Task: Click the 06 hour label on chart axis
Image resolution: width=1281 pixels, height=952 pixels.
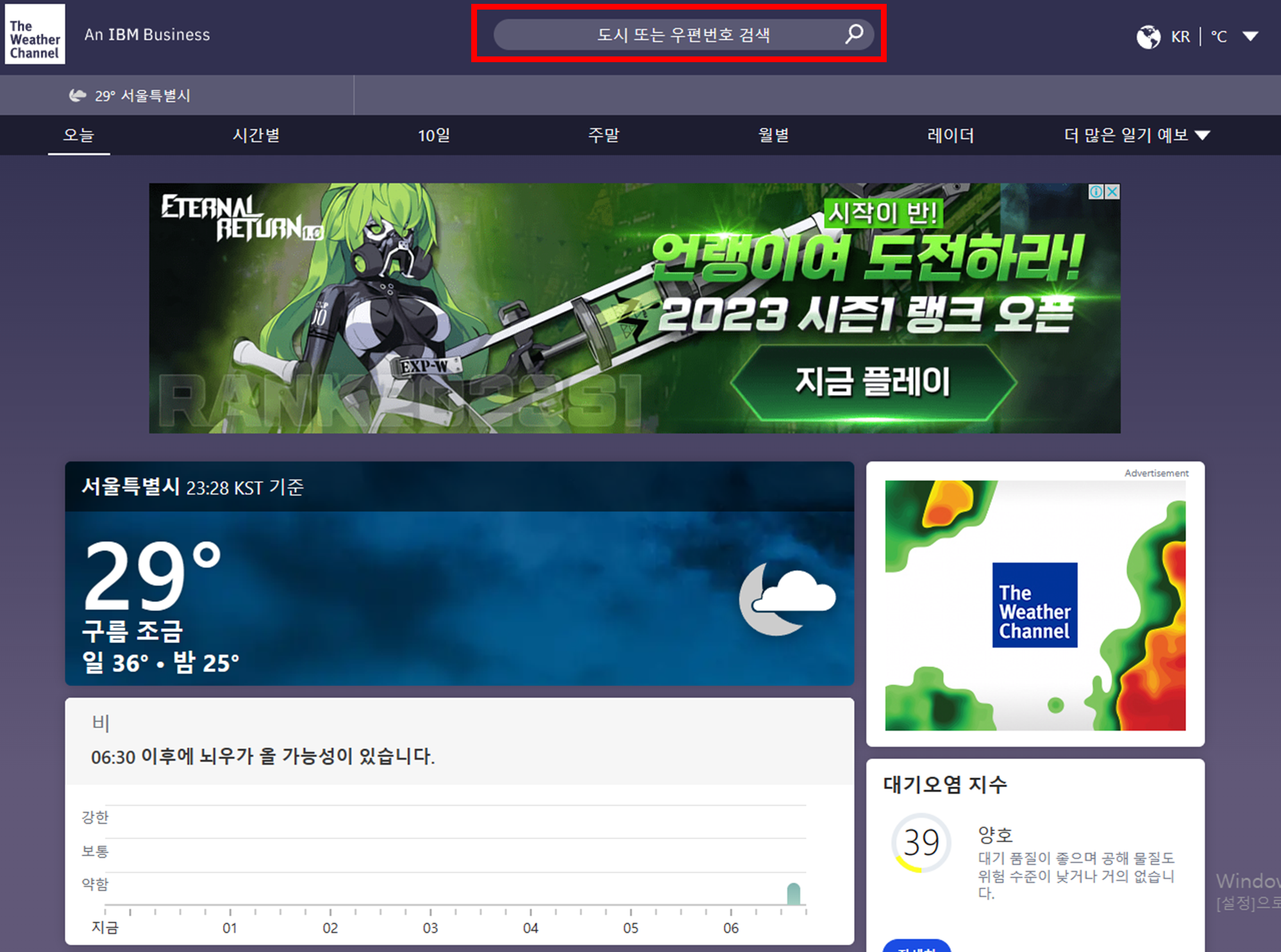Action: pyautogui.click(x=731, y=928)
